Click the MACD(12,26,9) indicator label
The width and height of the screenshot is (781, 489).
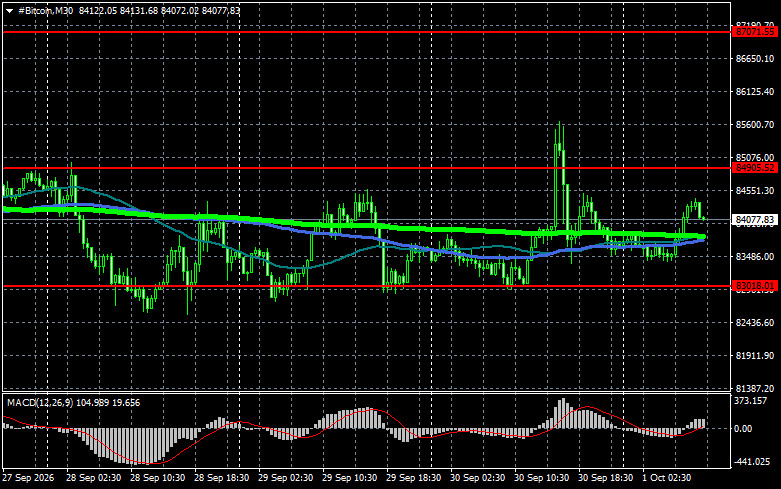(40, 402)
